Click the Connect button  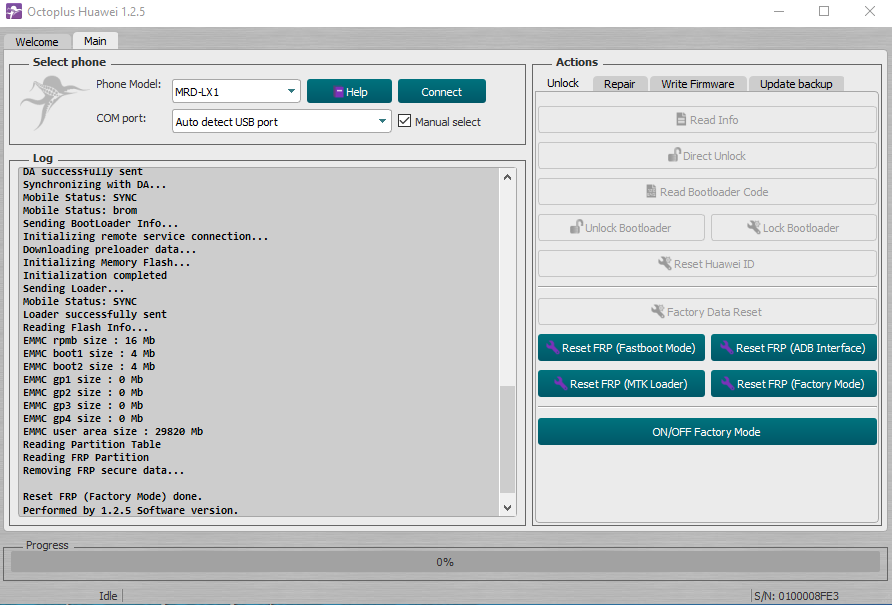[x=441, y=91]
